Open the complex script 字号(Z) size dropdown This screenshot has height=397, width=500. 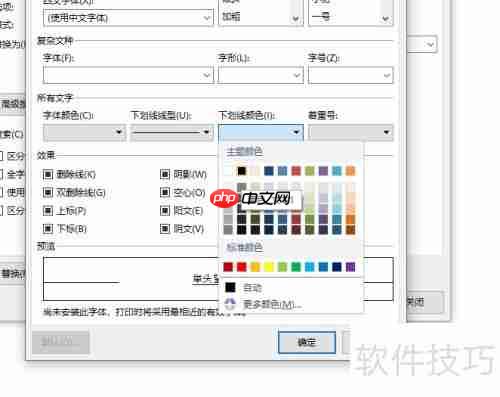[351, 75]
